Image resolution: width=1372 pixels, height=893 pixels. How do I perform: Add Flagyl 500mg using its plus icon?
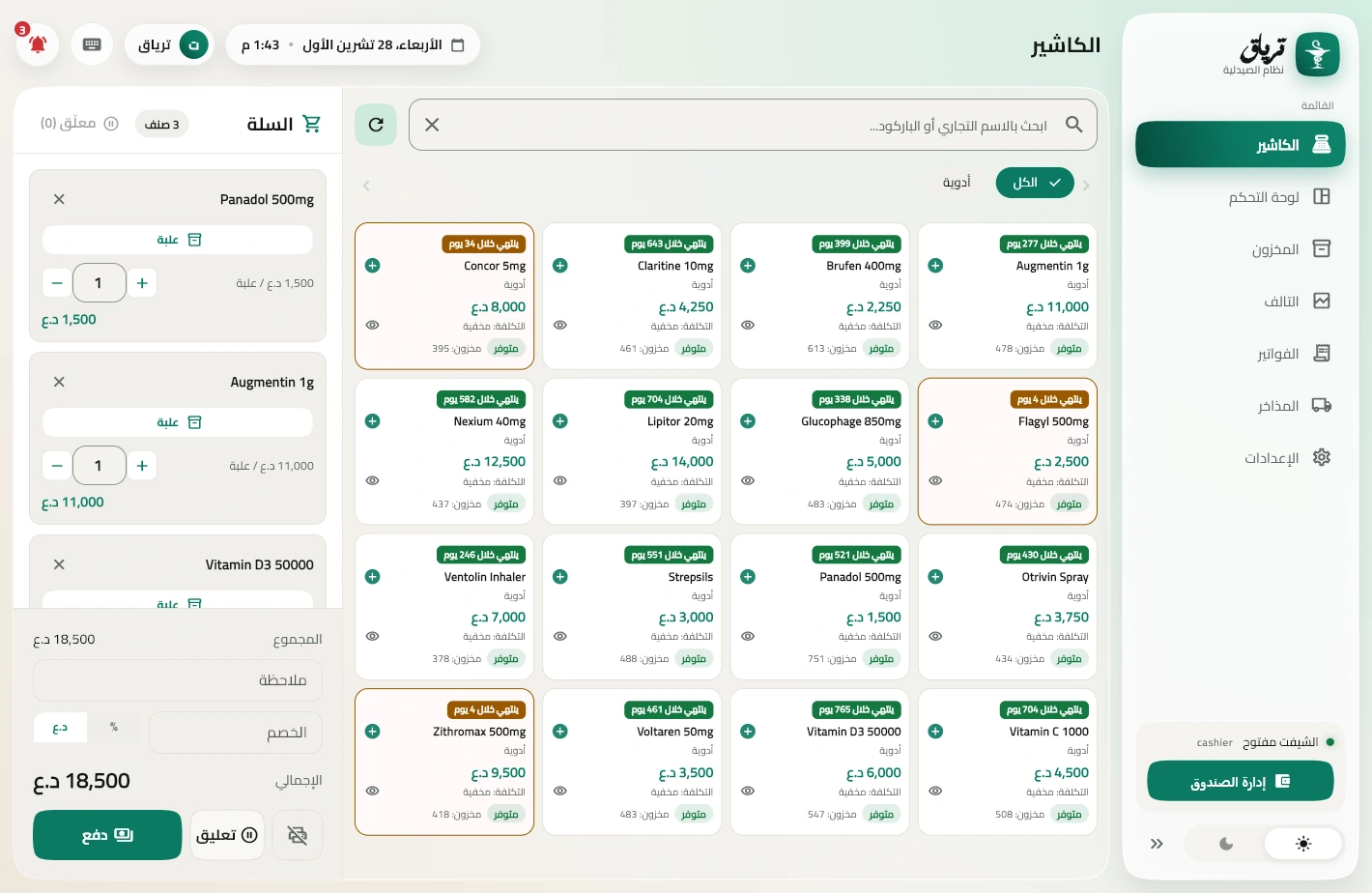point(935,421)
